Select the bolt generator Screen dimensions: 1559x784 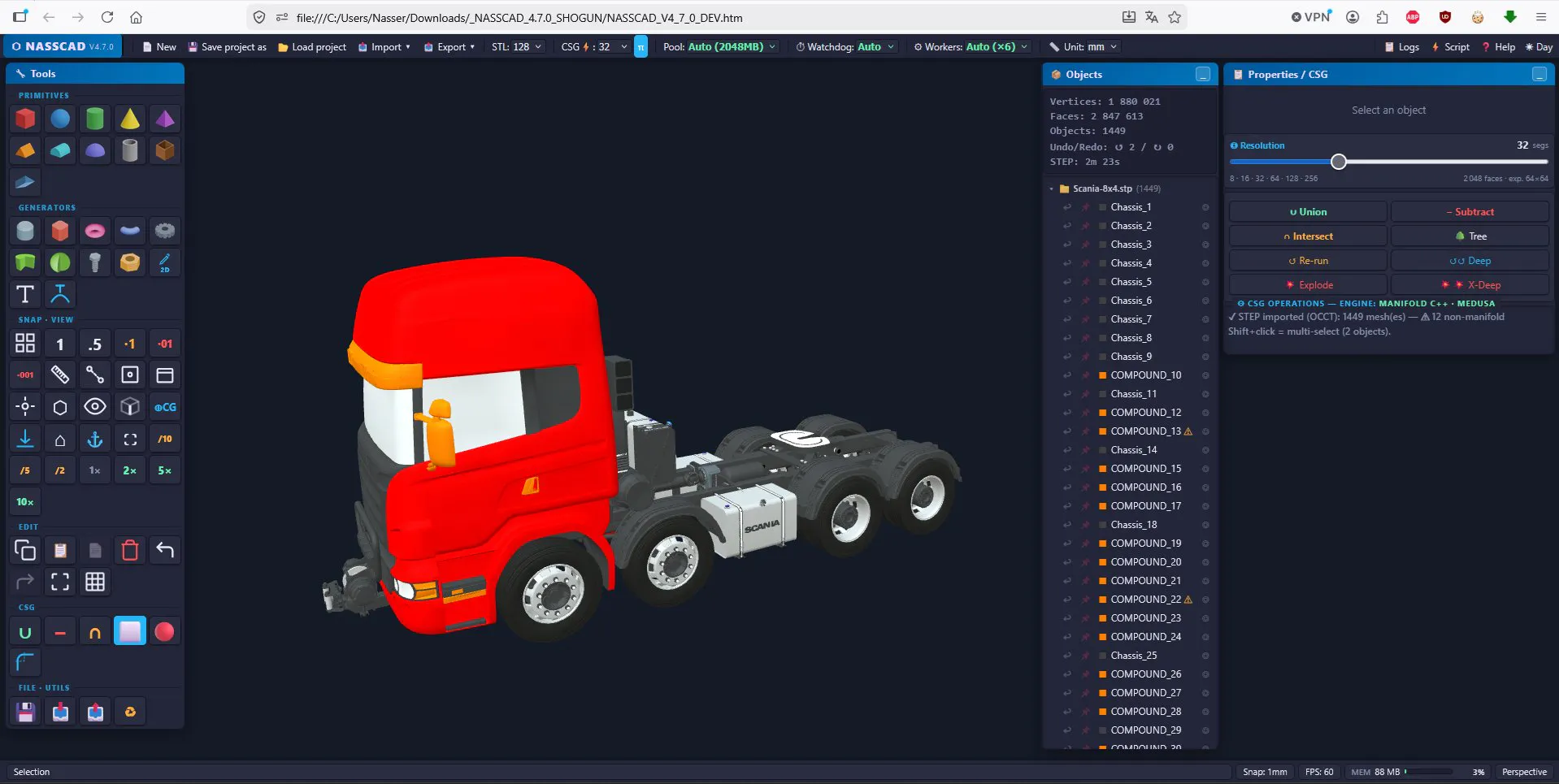(95, 262)
